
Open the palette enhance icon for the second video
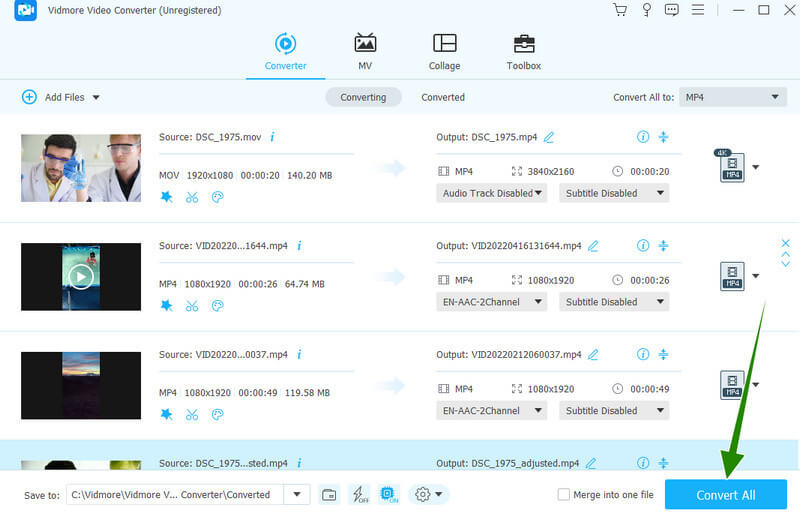(217, 306)
